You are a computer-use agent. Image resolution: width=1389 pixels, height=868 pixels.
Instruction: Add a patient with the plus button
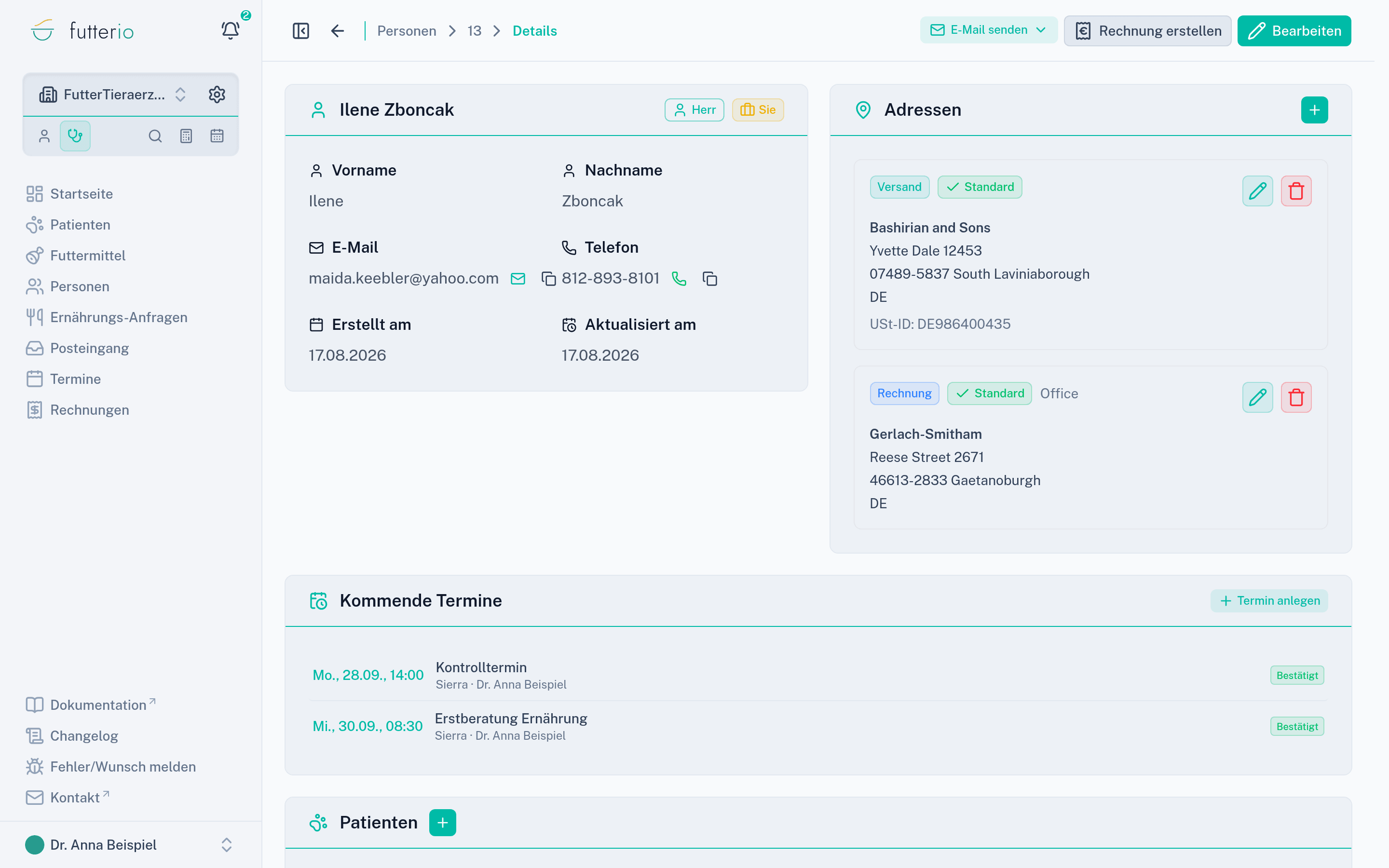coord(443,823)
